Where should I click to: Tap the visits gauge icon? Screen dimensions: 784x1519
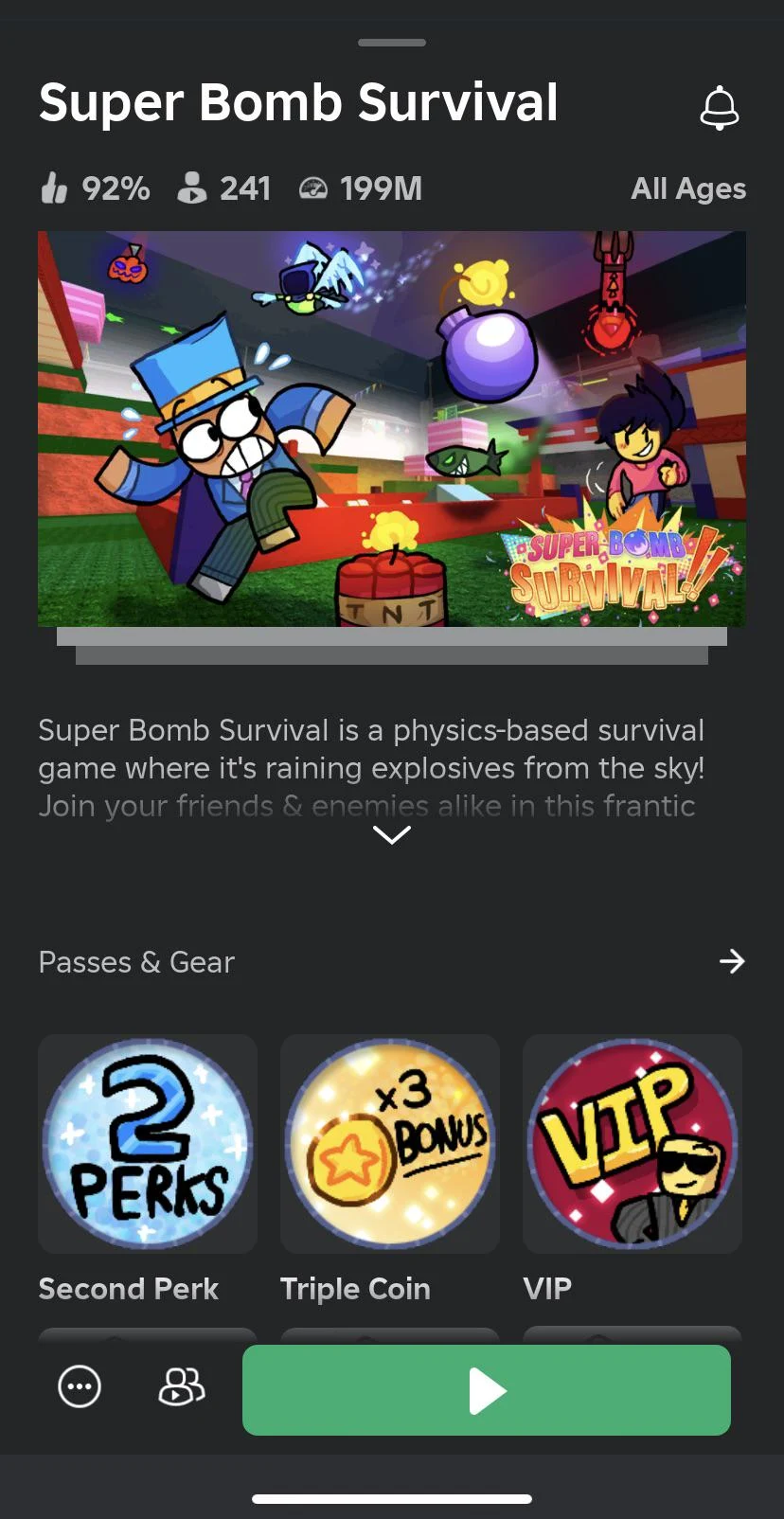(313, 188)
